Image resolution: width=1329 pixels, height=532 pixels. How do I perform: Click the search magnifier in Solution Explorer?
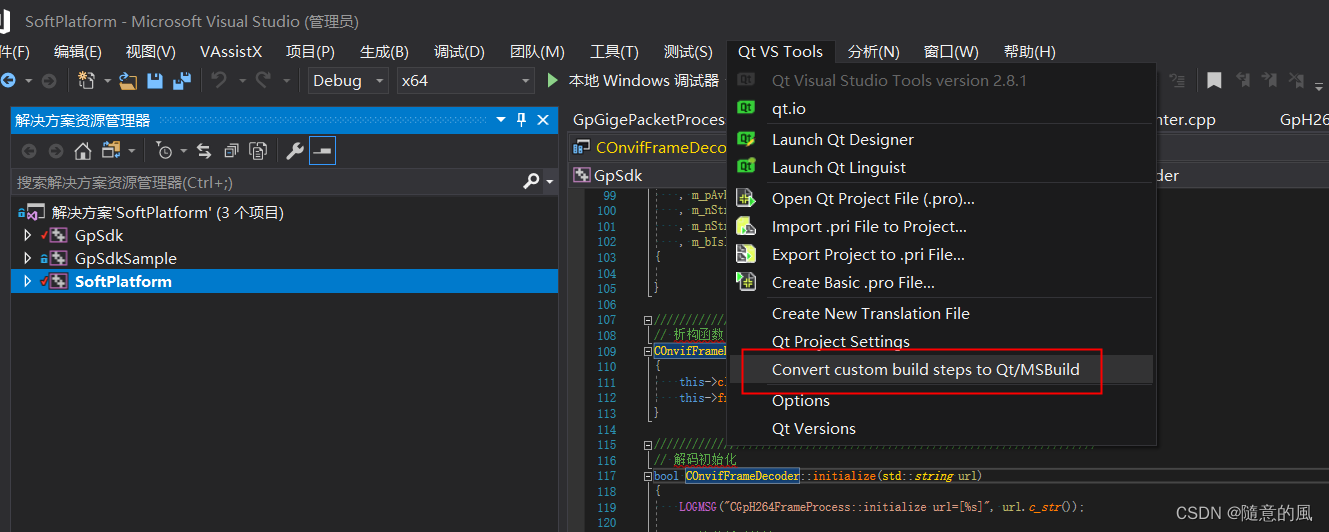pos(532,182)
